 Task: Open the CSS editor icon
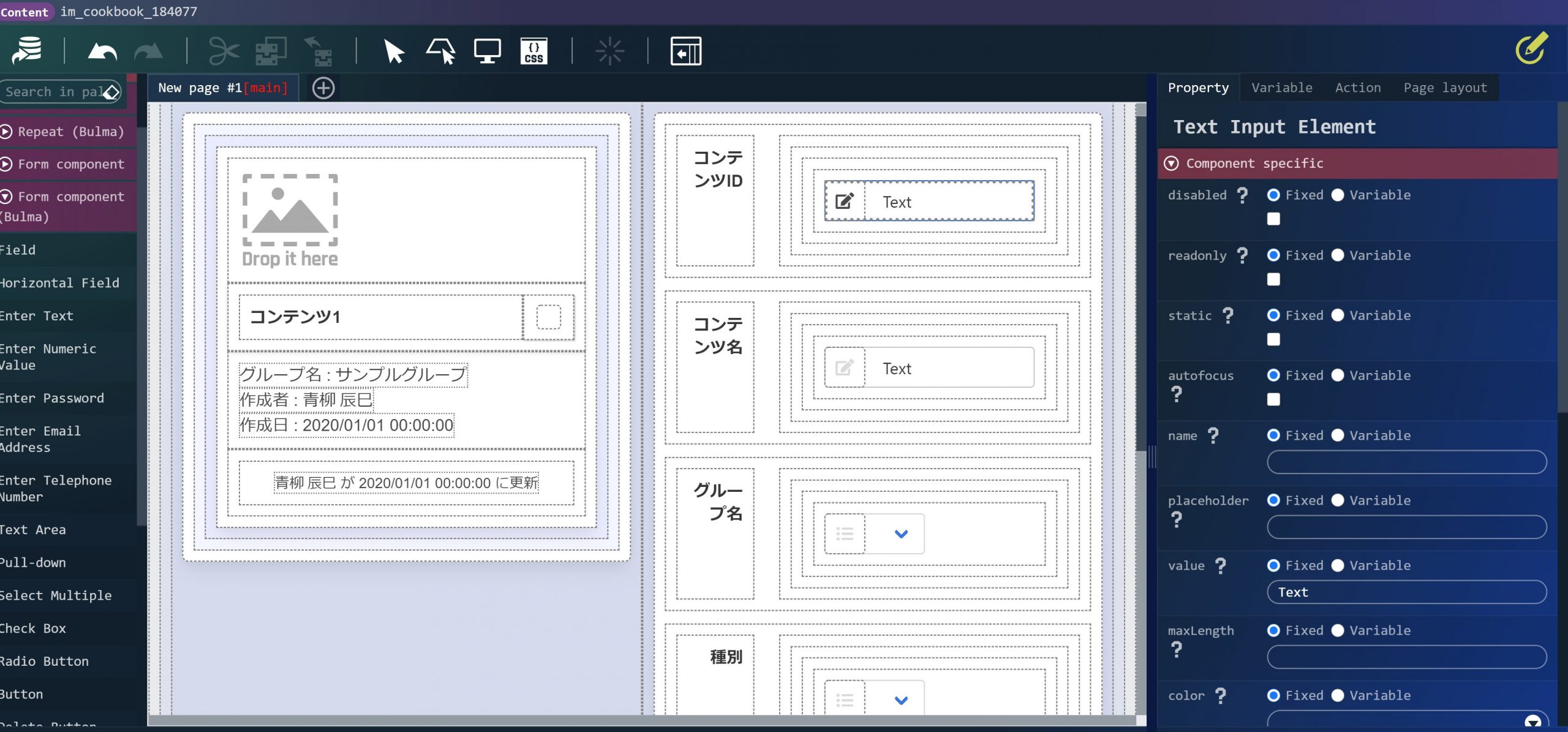[x=533, y=51]
